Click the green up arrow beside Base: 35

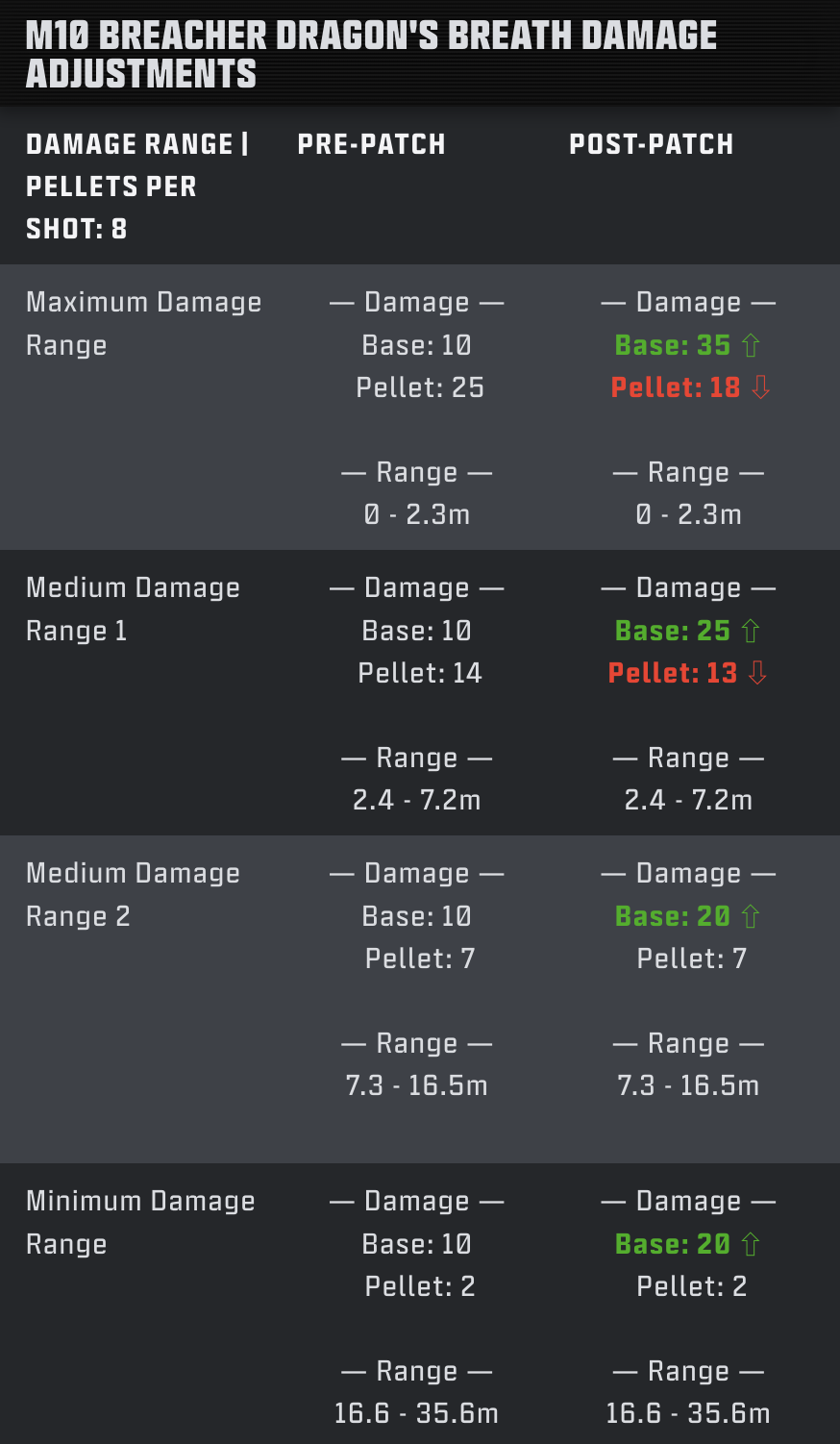click(751, 345)
